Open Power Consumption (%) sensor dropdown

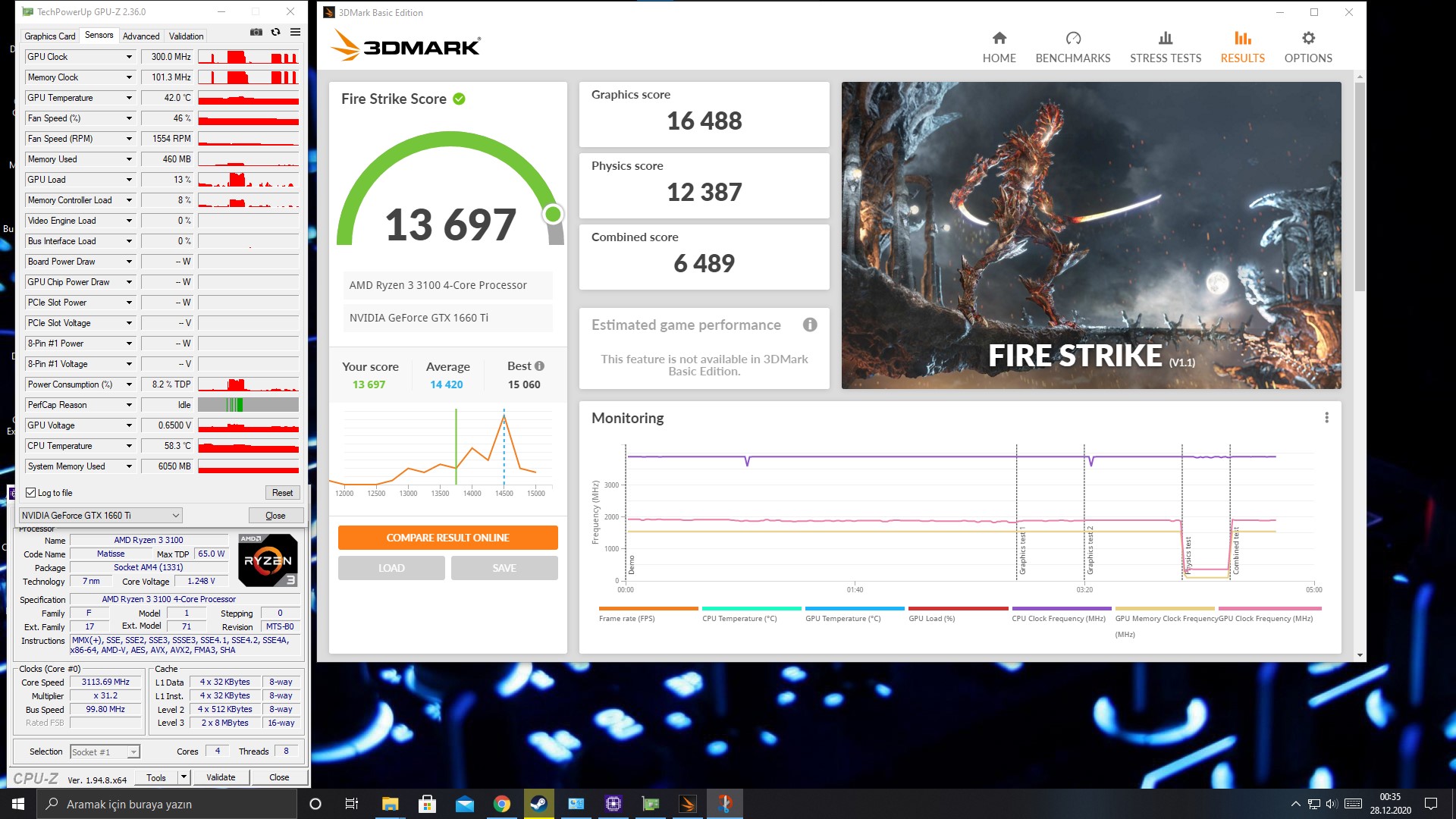[129, 384]
